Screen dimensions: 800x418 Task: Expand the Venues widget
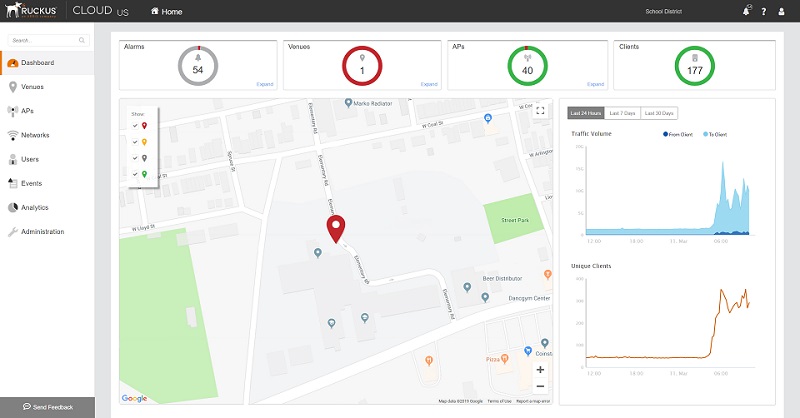[429, 84]
